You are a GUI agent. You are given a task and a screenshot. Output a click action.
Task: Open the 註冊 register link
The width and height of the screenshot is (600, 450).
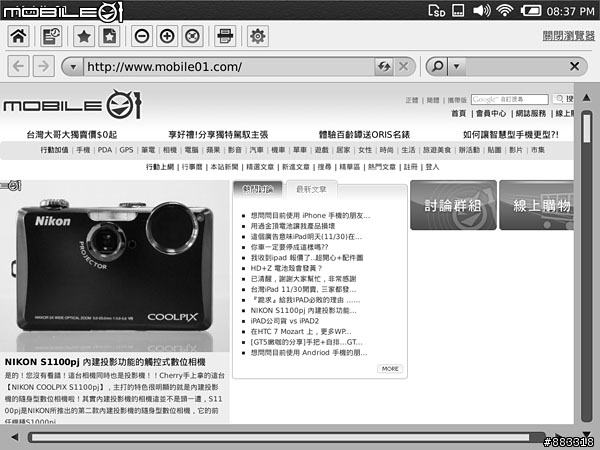tap(411, 167)
